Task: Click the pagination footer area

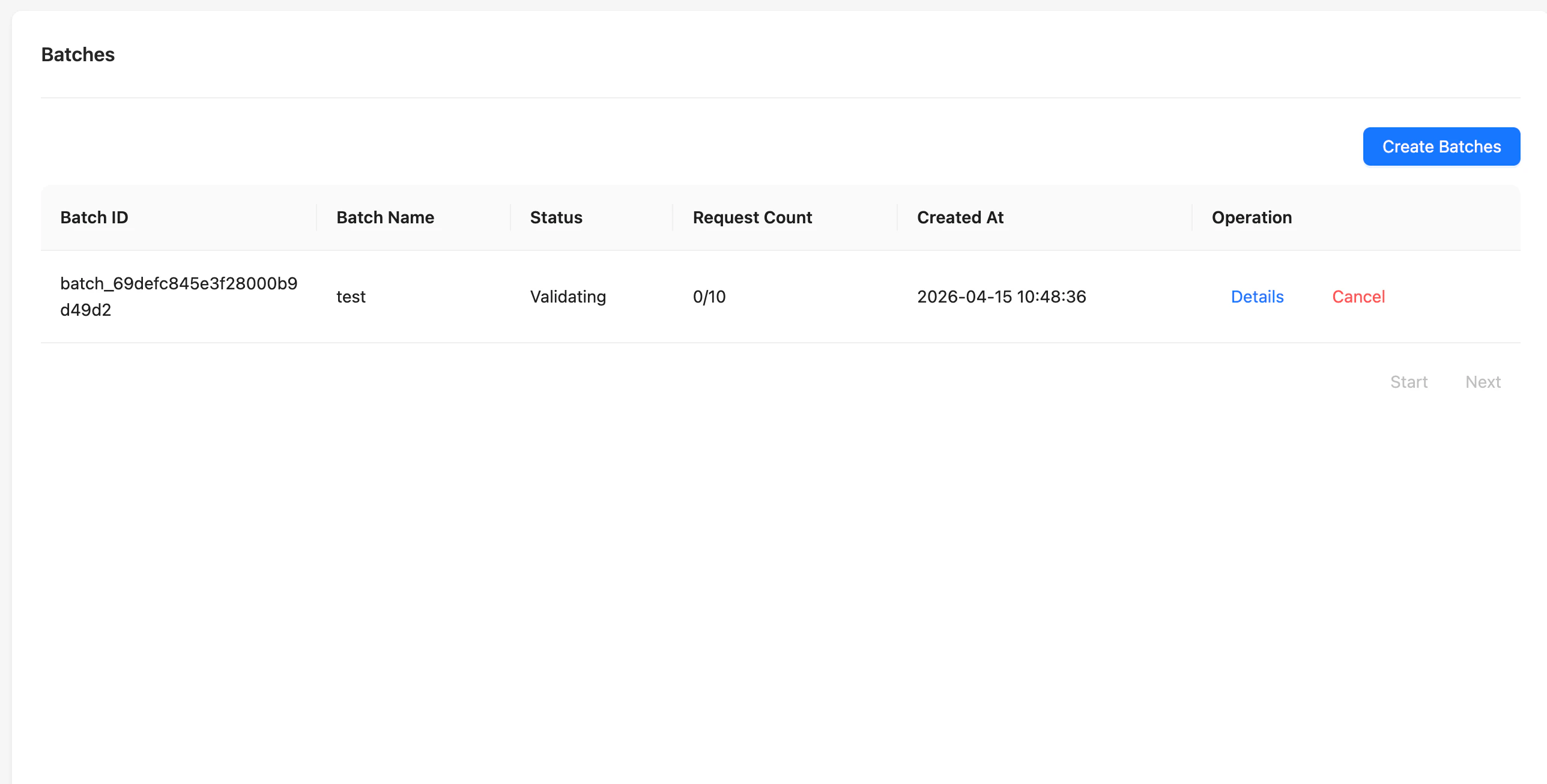Action: 781,382
